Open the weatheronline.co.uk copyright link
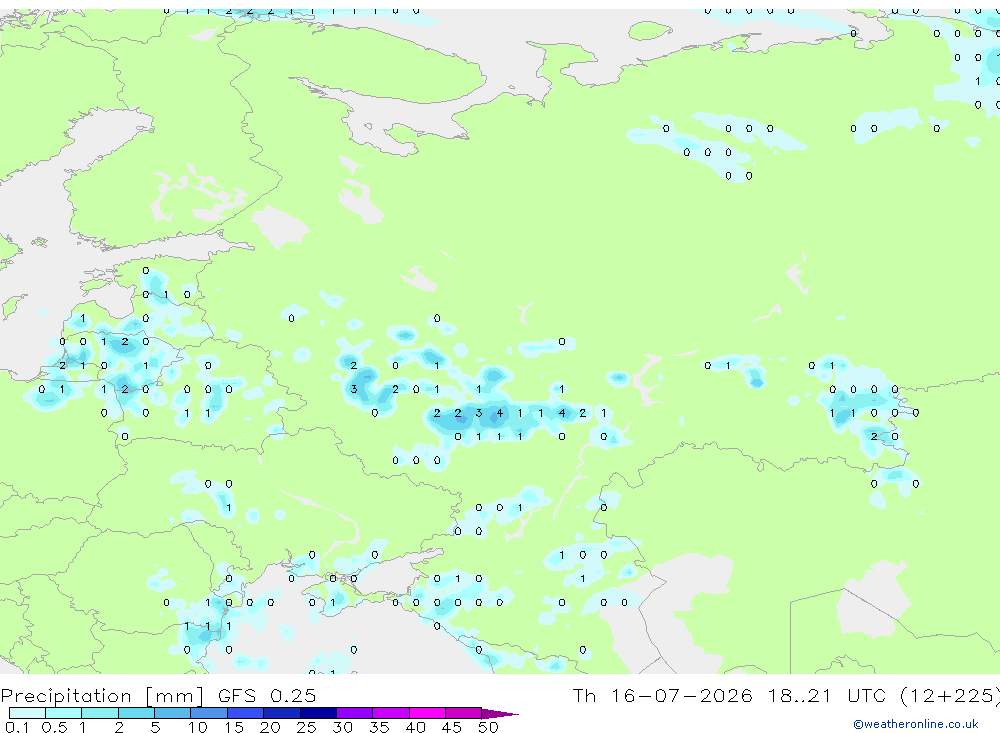 pos(916,724)
